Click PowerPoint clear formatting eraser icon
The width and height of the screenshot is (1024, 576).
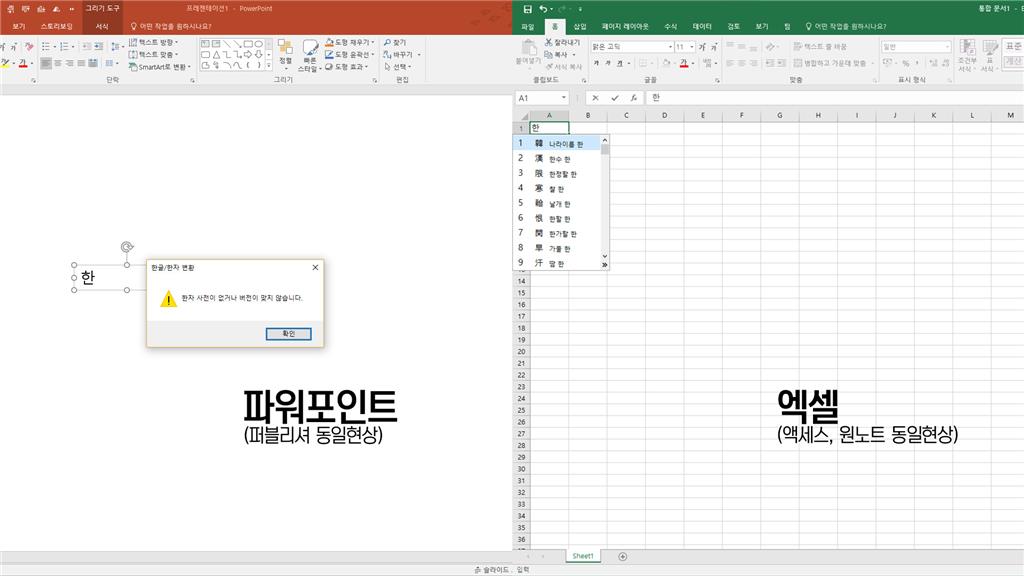29,46
